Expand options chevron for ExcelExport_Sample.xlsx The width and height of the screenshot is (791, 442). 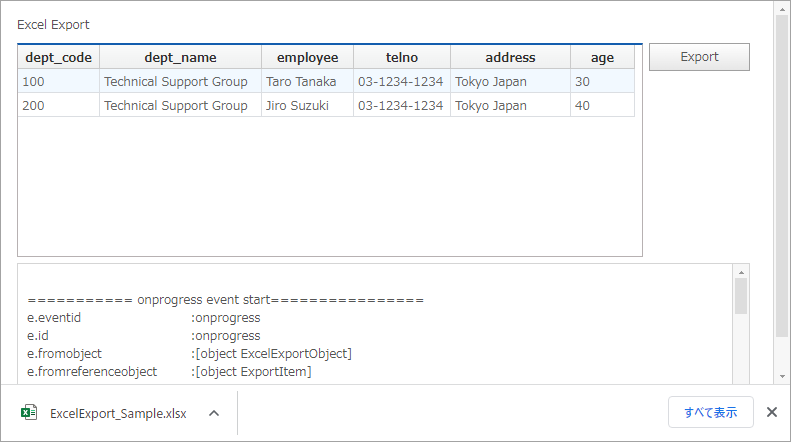(x=213, y=413)
